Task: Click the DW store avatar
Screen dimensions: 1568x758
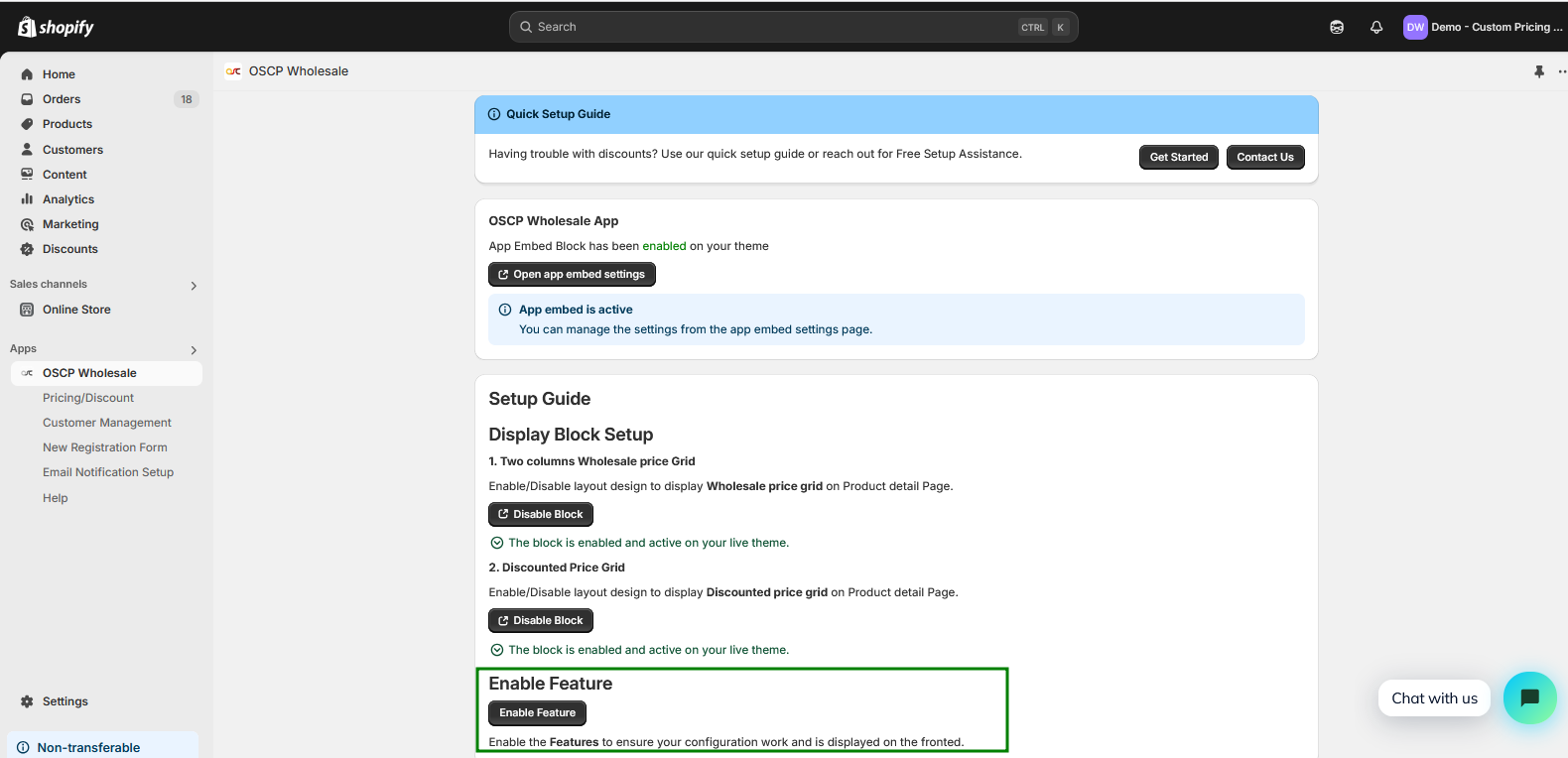Action: click(x=1414, y=27)
